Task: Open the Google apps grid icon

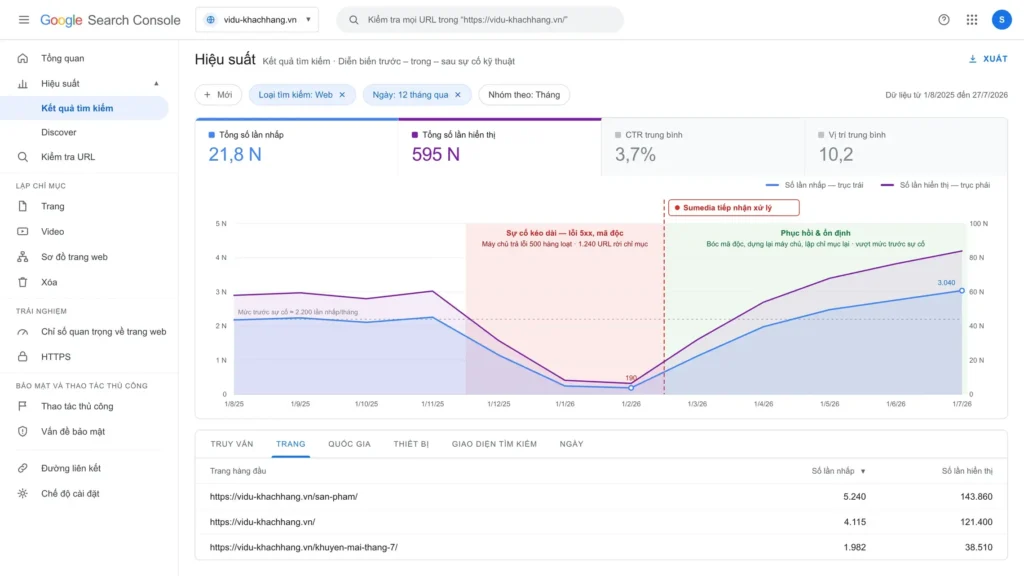Action: pos(972,20)
